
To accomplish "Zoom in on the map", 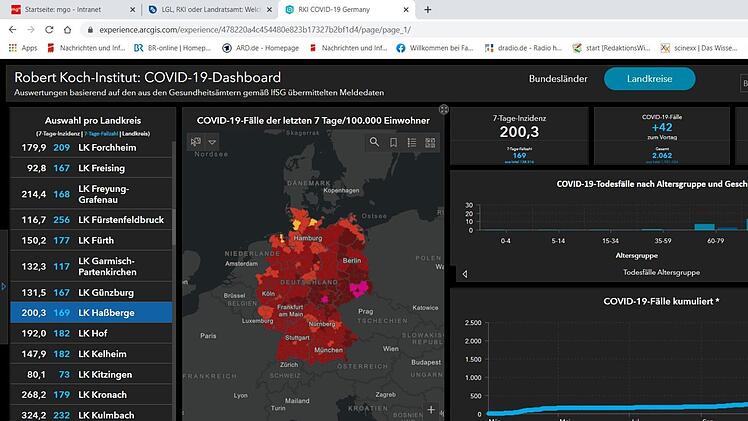I will [x=431, y=410].
